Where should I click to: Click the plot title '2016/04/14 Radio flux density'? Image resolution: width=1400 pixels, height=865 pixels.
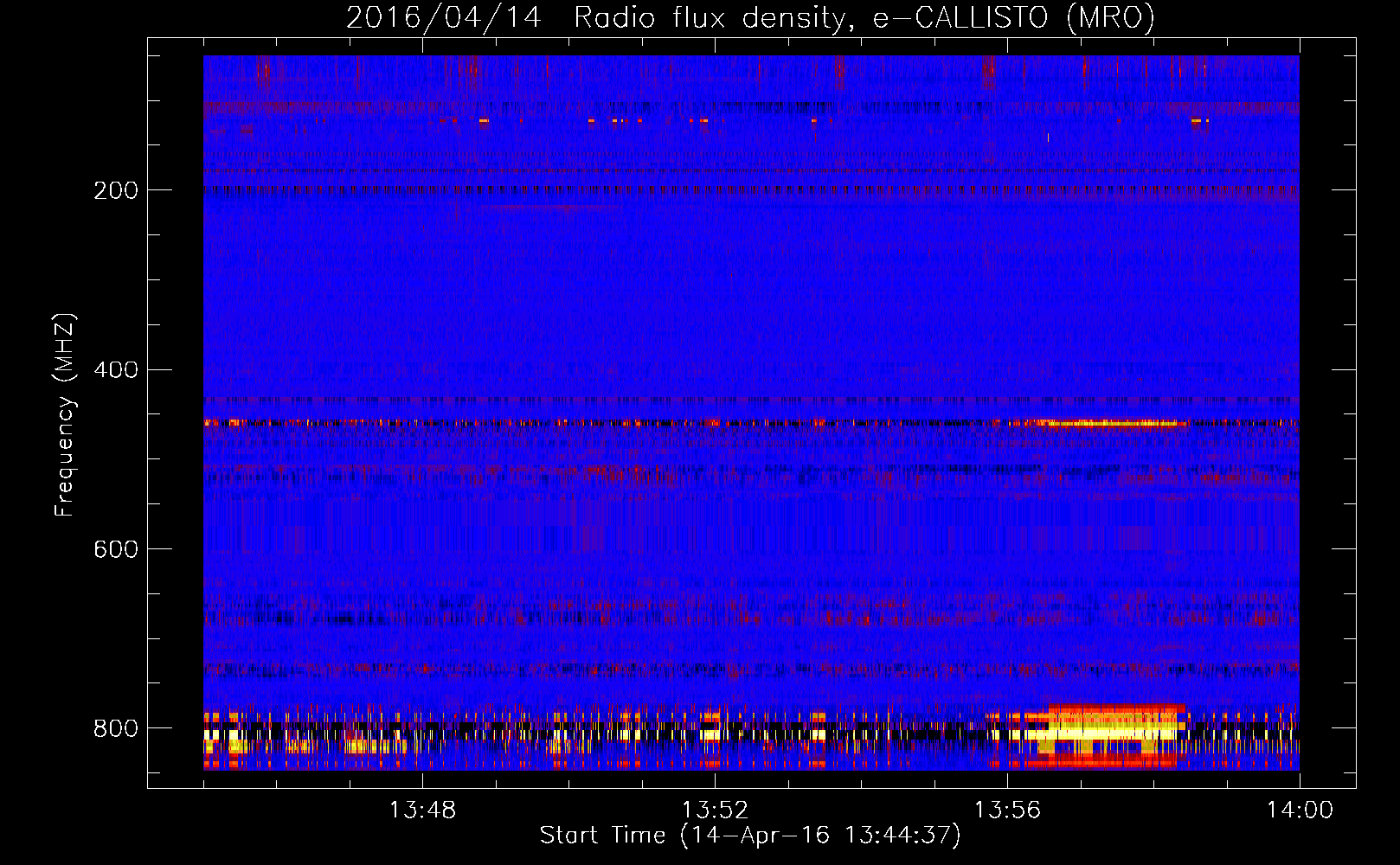point(595,18)
